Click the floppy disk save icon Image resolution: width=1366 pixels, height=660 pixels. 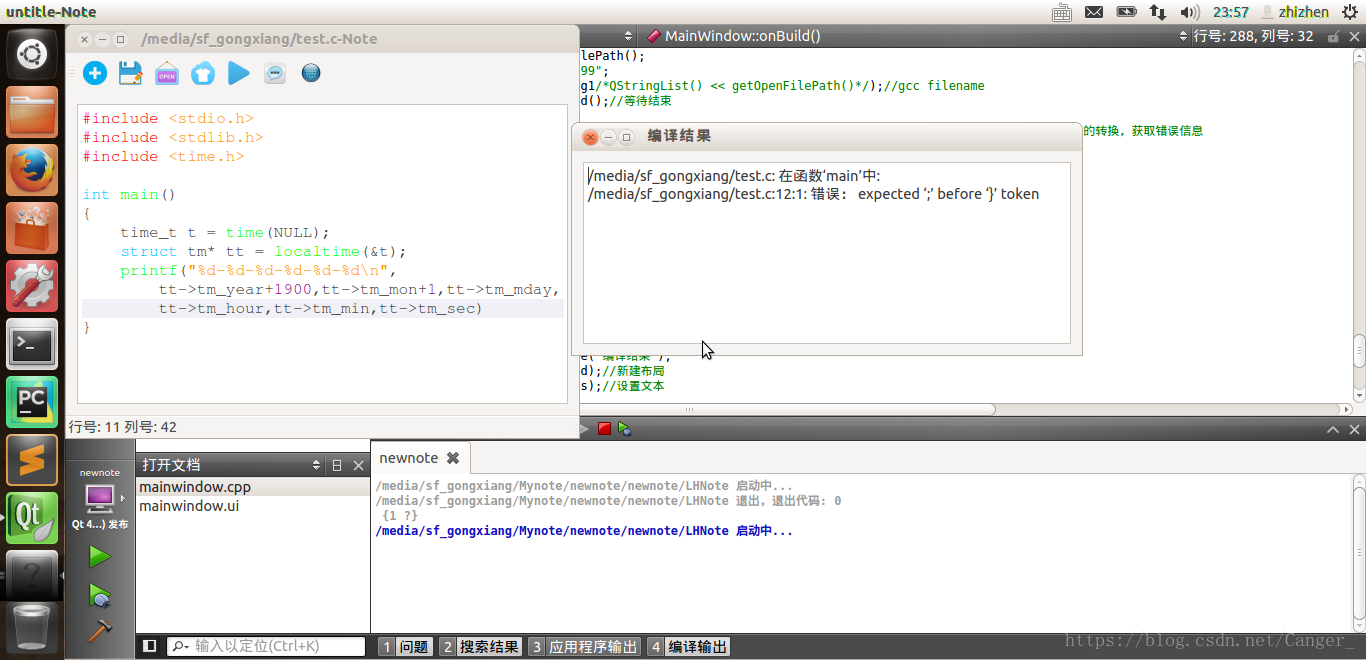pyautogui.click(x=130, y=73)
